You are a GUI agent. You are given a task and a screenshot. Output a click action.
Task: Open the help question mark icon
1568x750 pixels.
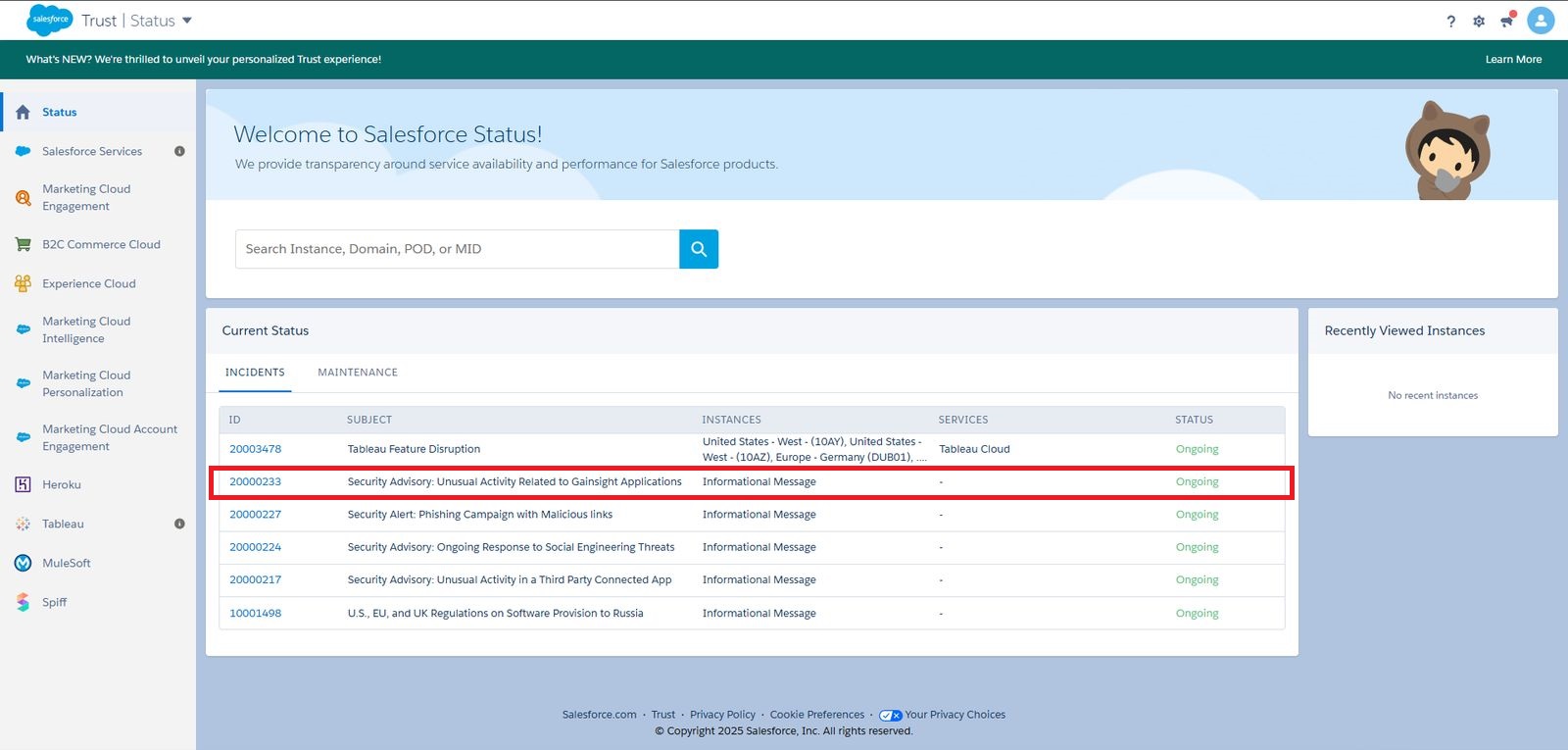pyautogui.click(x=1450, y=21)
